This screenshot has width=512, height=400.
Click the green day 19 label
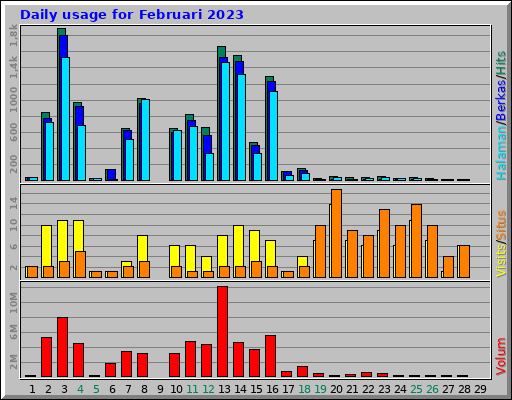pos(320,389)
